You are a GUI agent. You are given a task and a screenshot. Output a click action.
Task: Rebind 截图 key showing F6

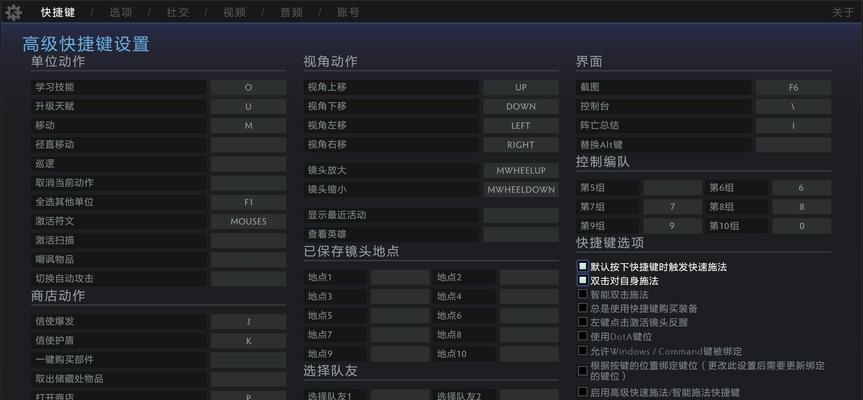tap(793, 87)
